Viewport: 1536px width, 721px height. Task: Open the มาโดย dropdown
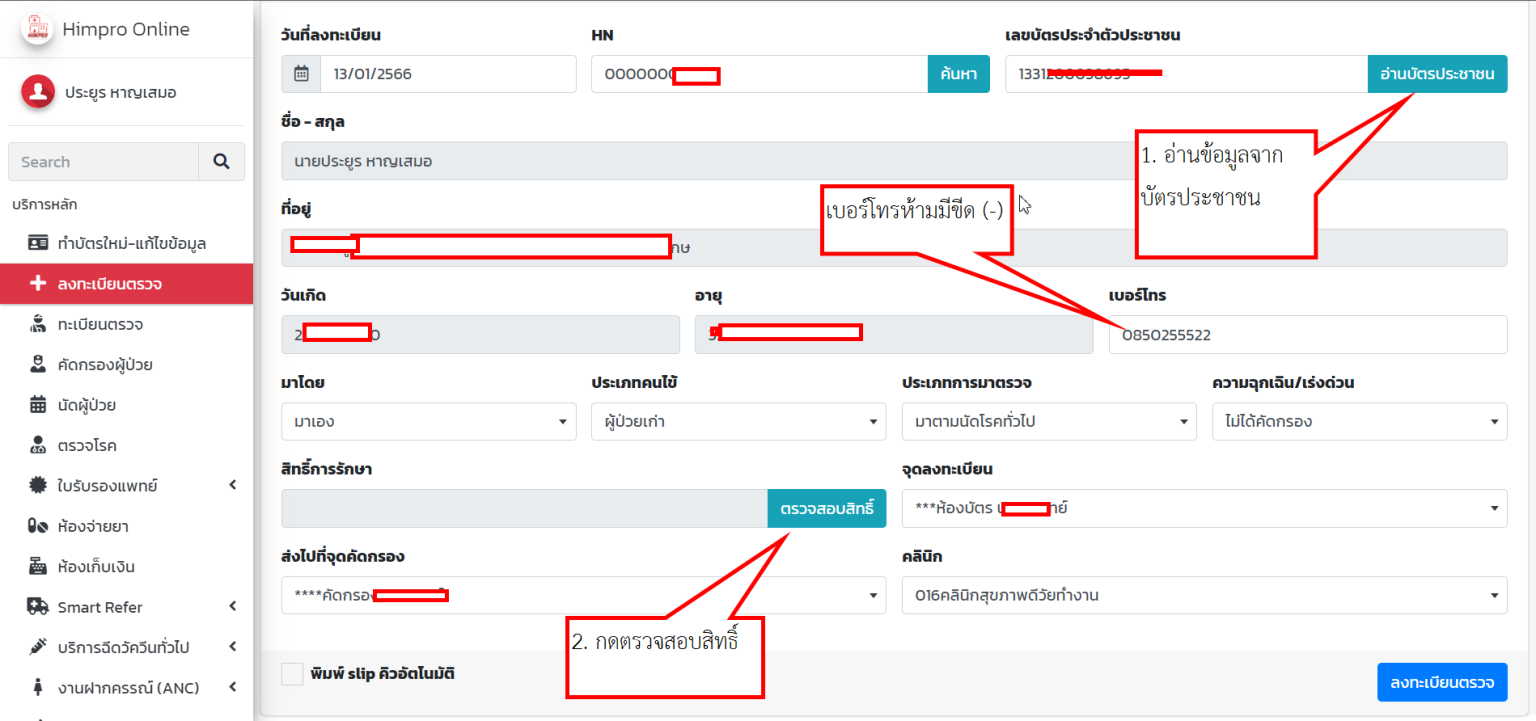click(428, 421)
